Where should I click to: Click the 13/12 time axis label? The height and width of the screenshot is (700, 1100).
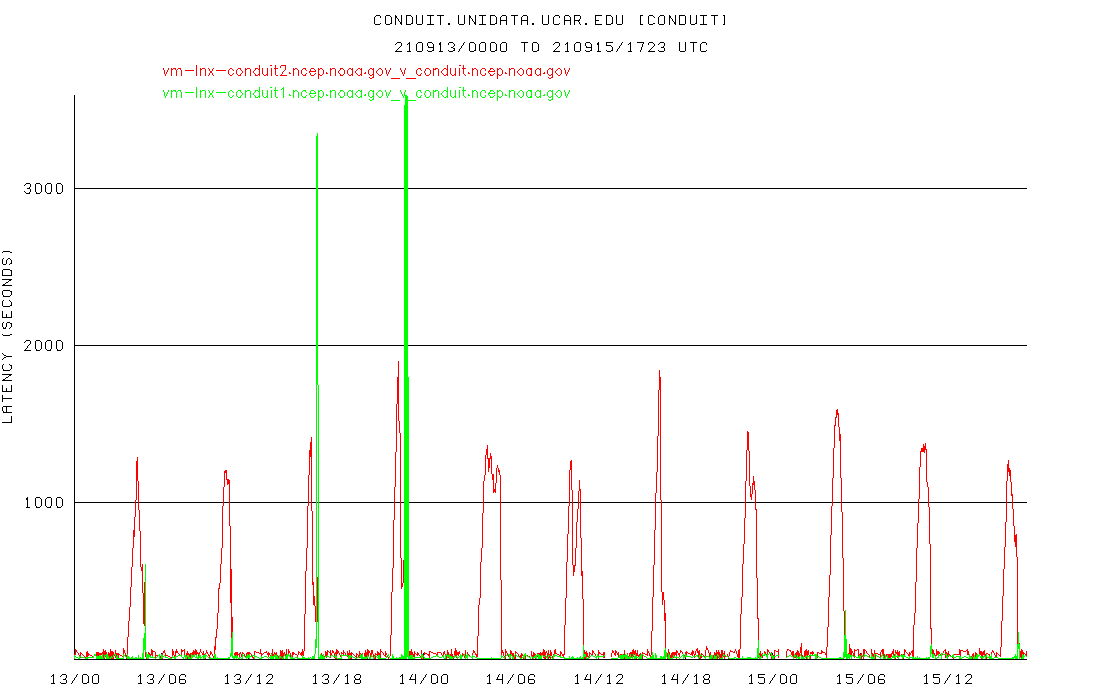pyautogui.click(x=249, y=679)
